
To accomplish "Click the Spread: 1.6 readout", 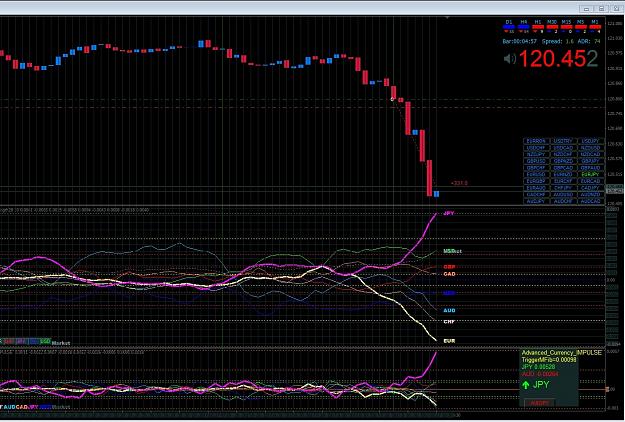I will 558,41.
